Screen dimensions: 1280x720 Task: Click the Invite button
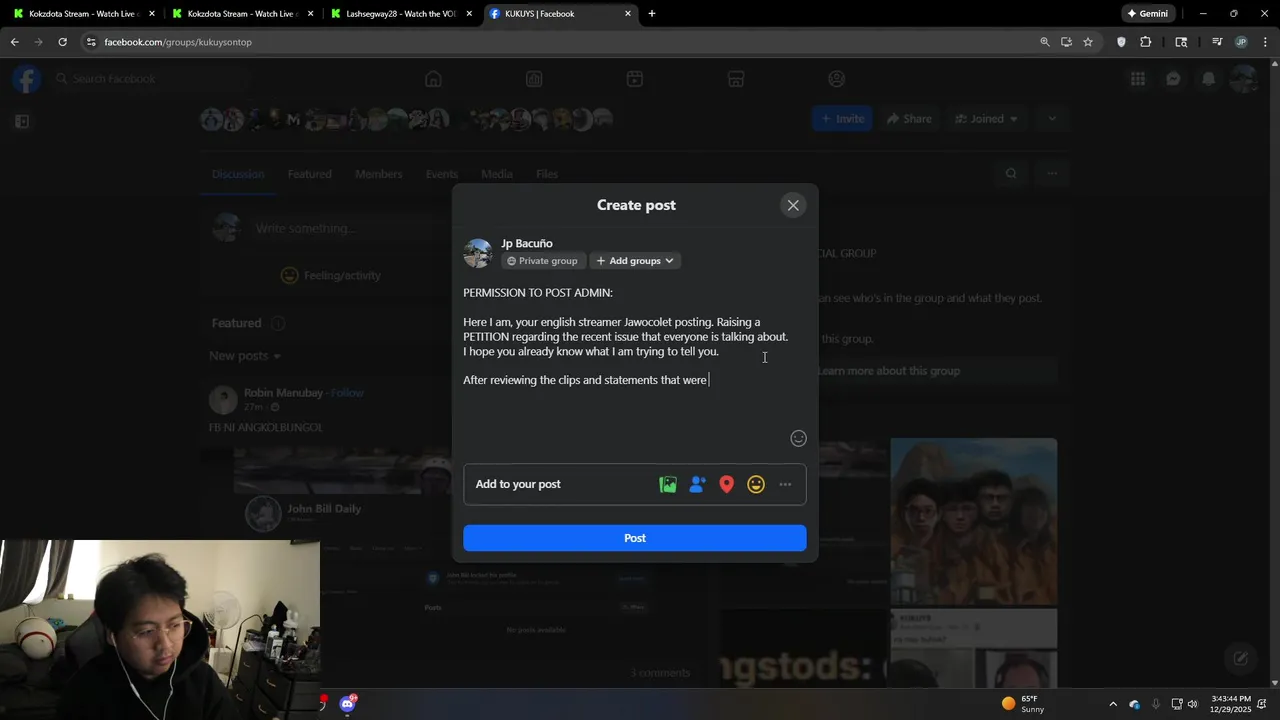pyautogui.click(x=842, y=119)
